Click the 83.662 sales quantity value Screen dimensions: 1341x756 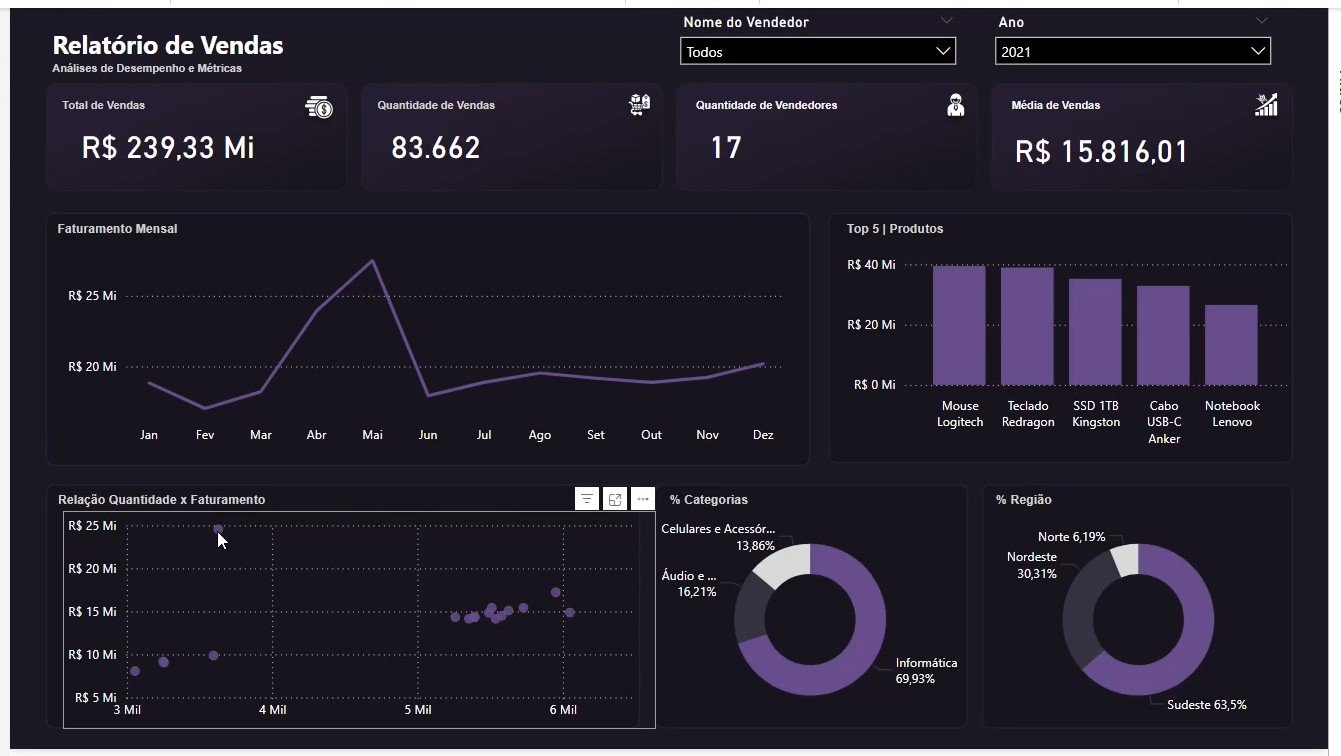[x=436, y=148]
